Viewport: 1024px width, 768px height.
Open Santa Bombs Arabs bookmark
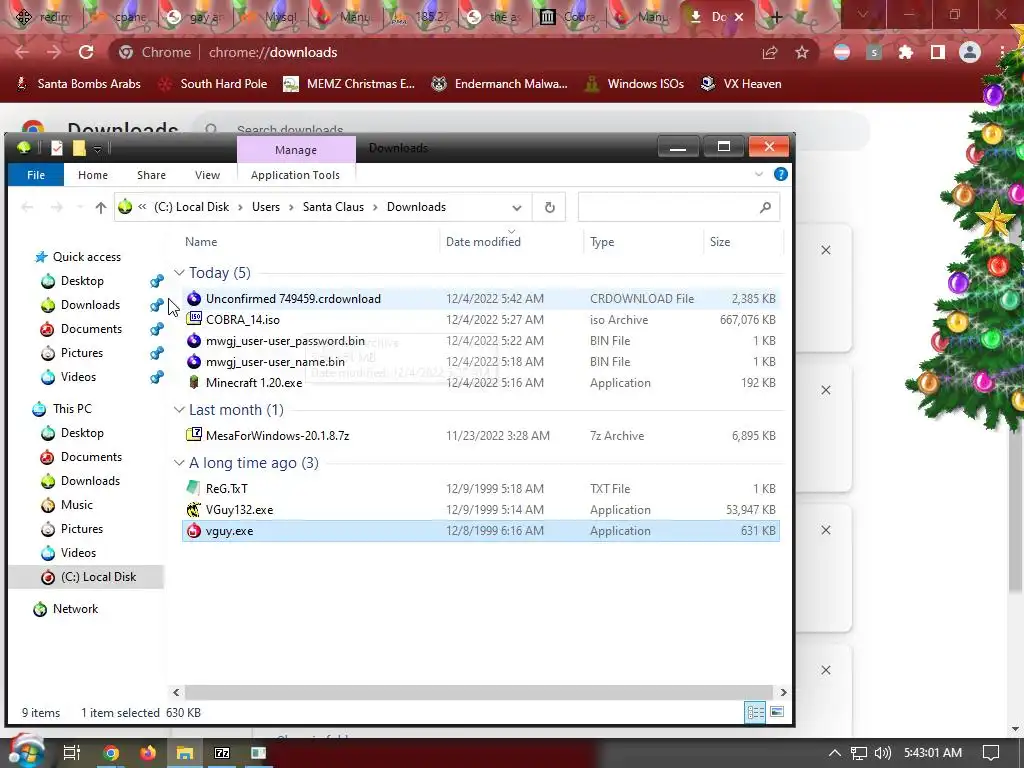click(78, 84)
